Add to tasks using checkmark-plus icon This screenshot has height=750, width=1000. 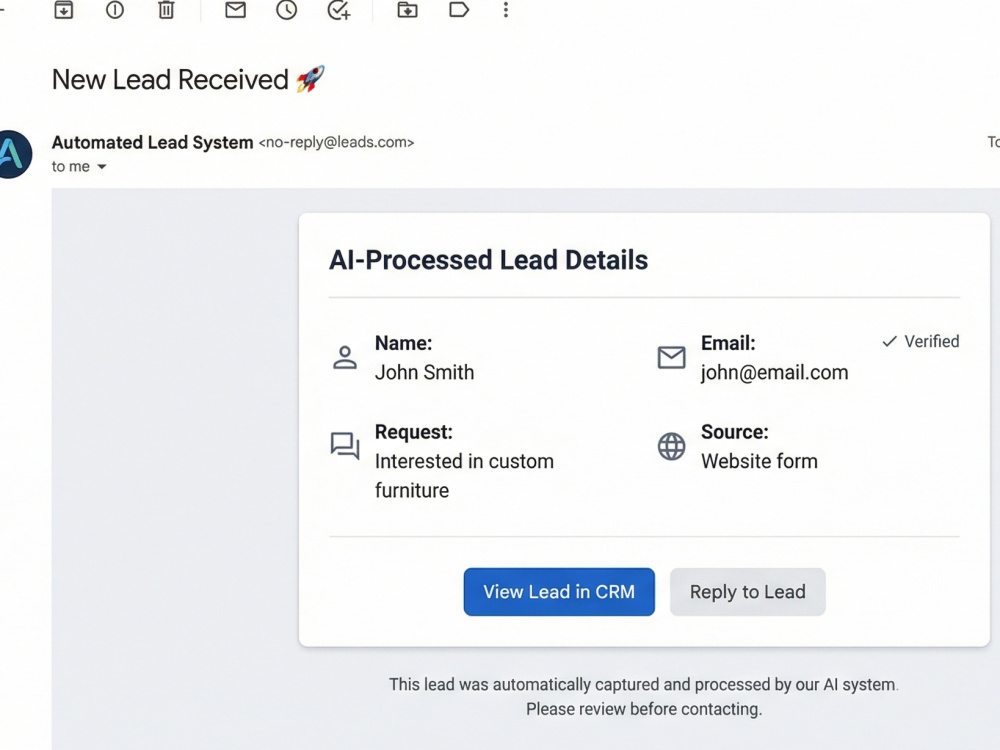coord(339,10)
